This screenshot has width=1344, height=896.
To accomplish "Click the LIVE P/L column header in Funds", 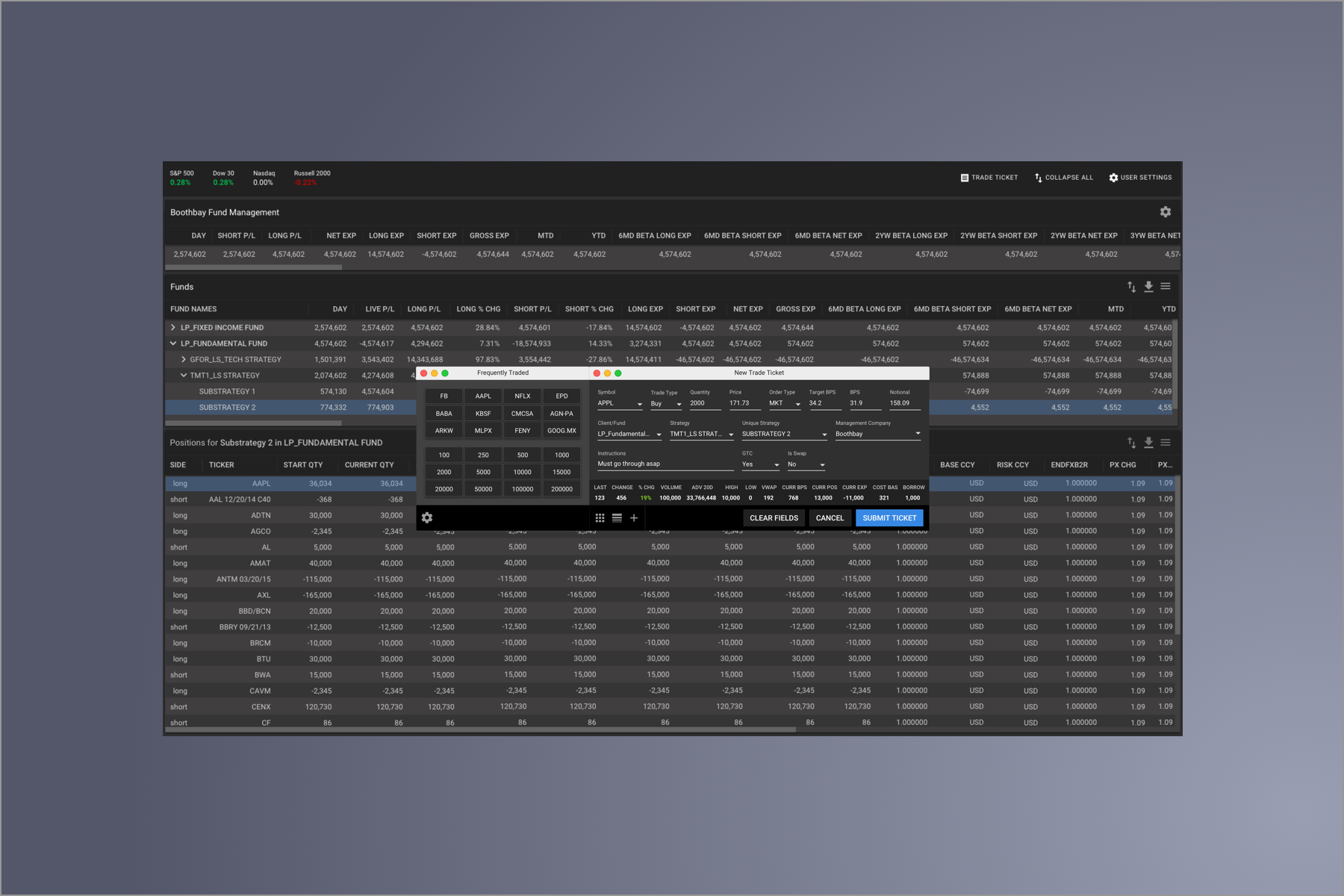I will [x=379, y=309].
